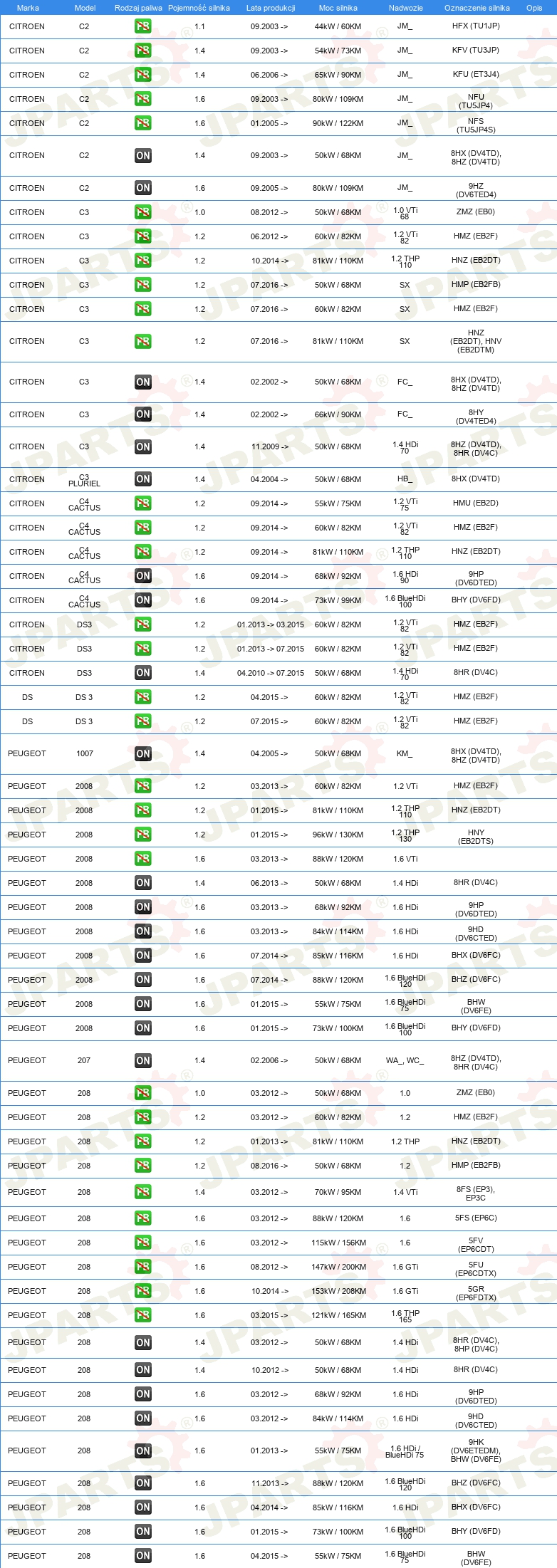Click petrol icon in Citroen C3 ZMZ (EB0) row
557x1568 pixels.
(143, 212)
